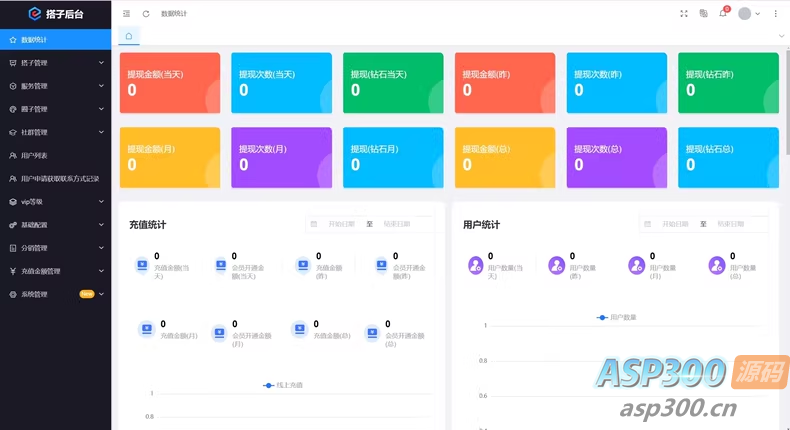Viewport: 790px width, 430px height.
Task: Click the 数据统计 breadcrumb text
Action: pos(174,14)
